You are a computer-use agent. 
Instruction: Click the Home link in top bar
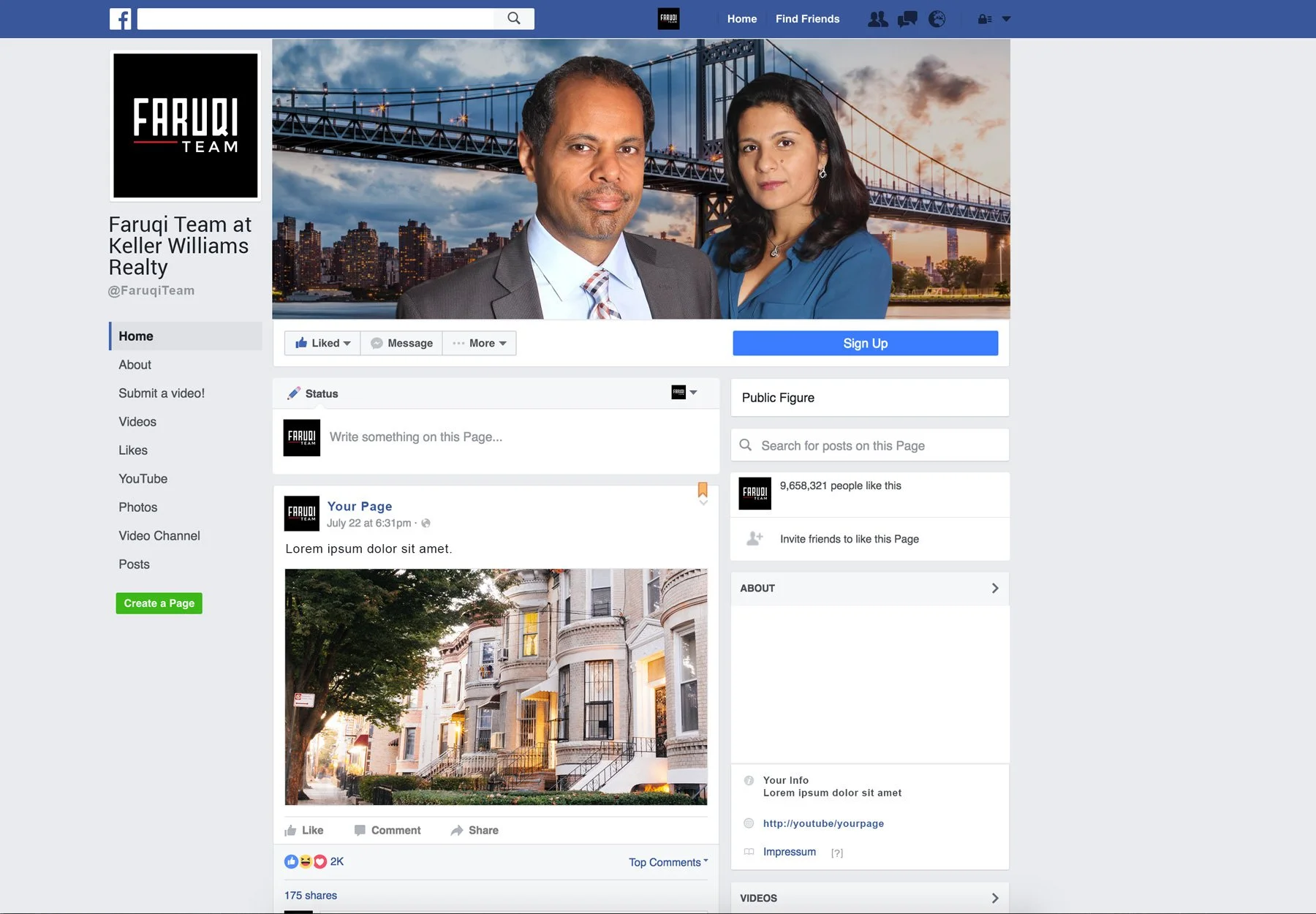(x=742, y=19)
